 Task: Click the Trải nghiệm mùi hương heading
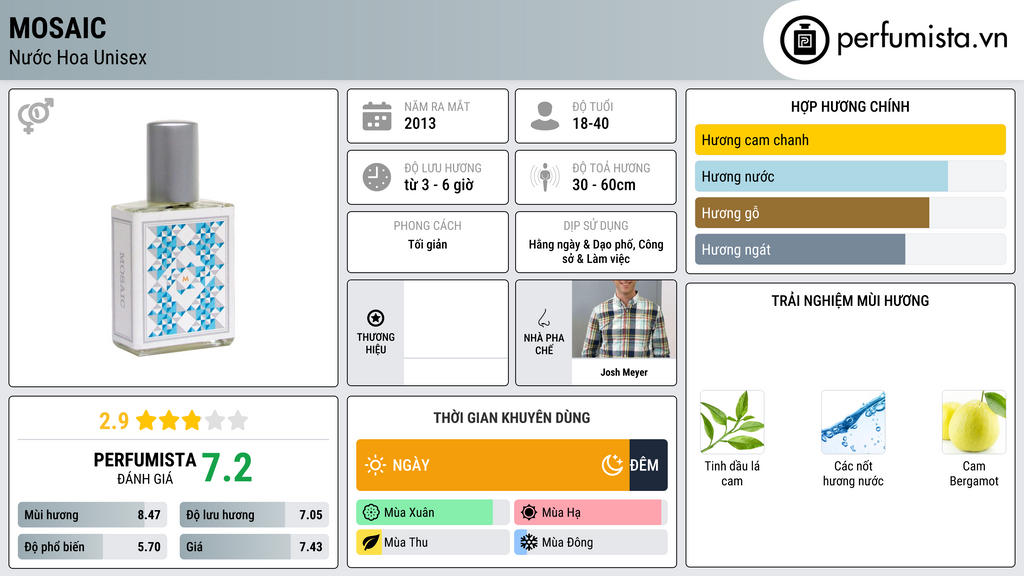pos(850,301)
